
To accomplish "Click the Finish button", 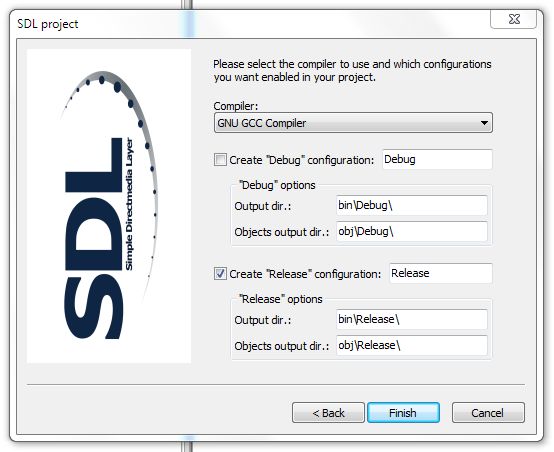I will pos(403,412).
